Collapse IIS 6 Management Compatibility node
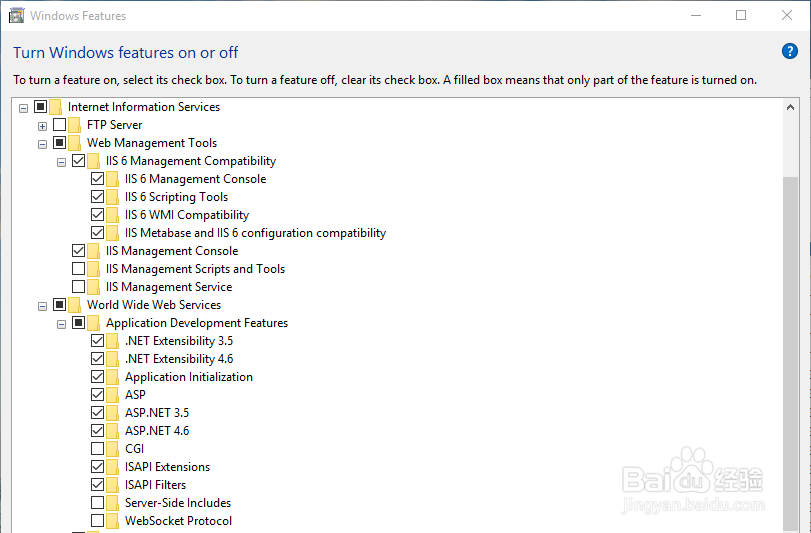 61,161
